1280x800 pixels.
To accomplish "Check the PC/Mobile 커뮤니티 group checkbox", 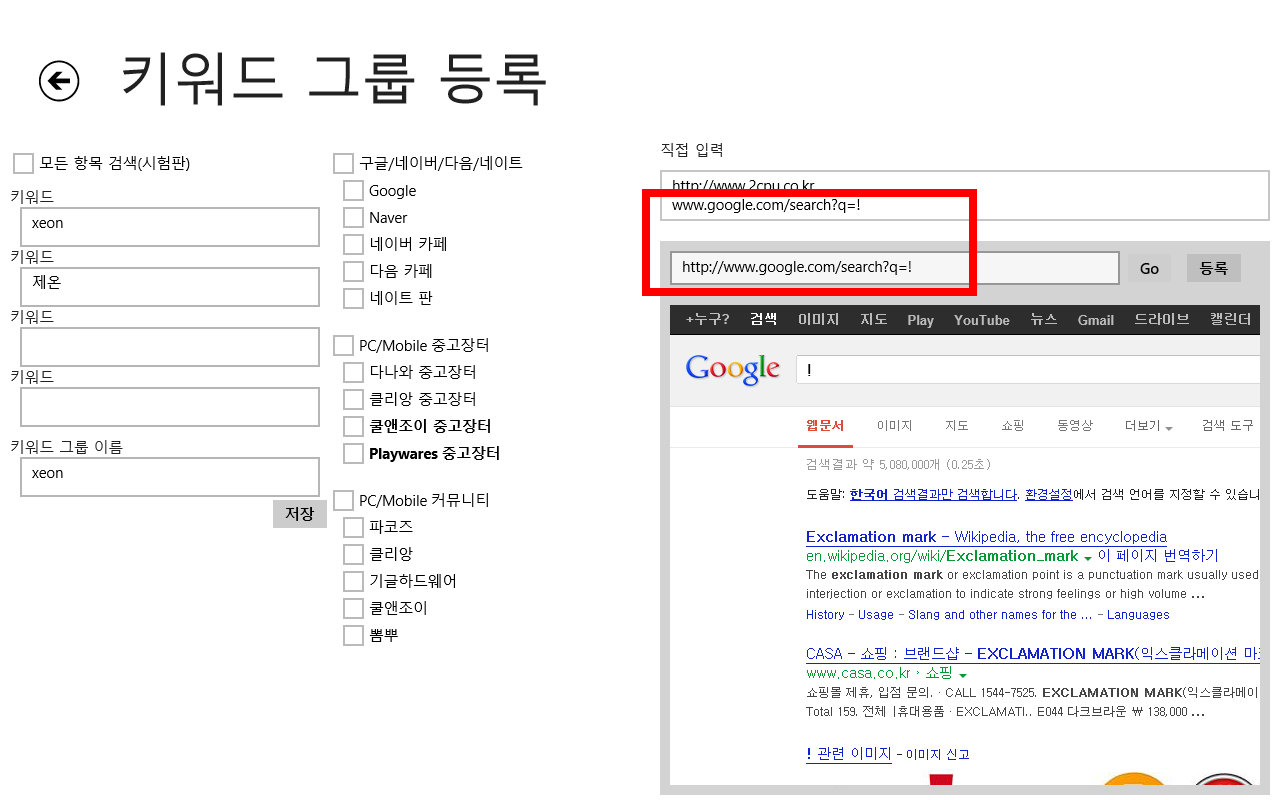I will pos(343,500).
